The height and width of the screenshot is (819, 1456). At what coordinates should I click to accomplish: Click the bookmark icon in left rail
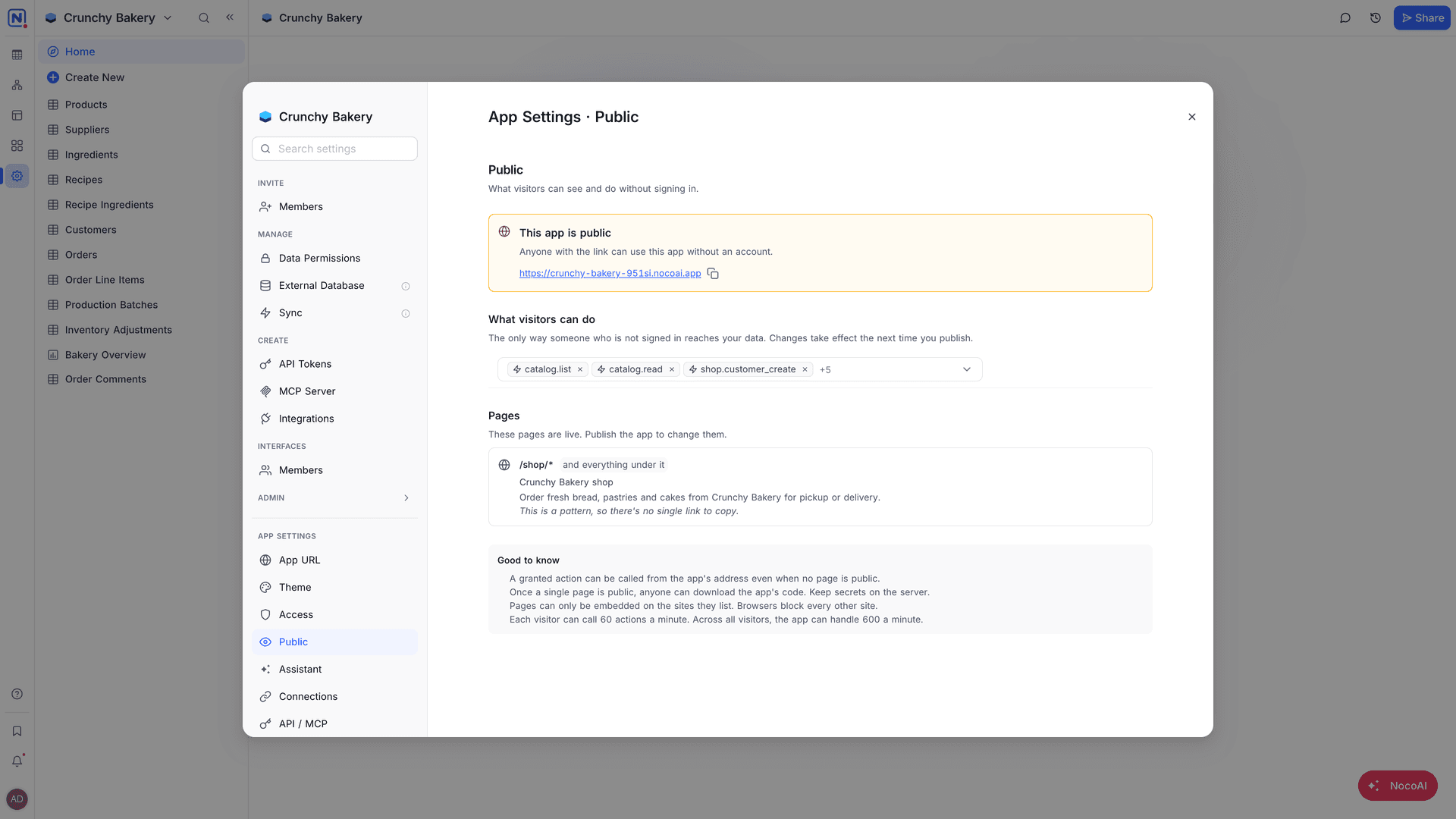click(x=17, y=731)
